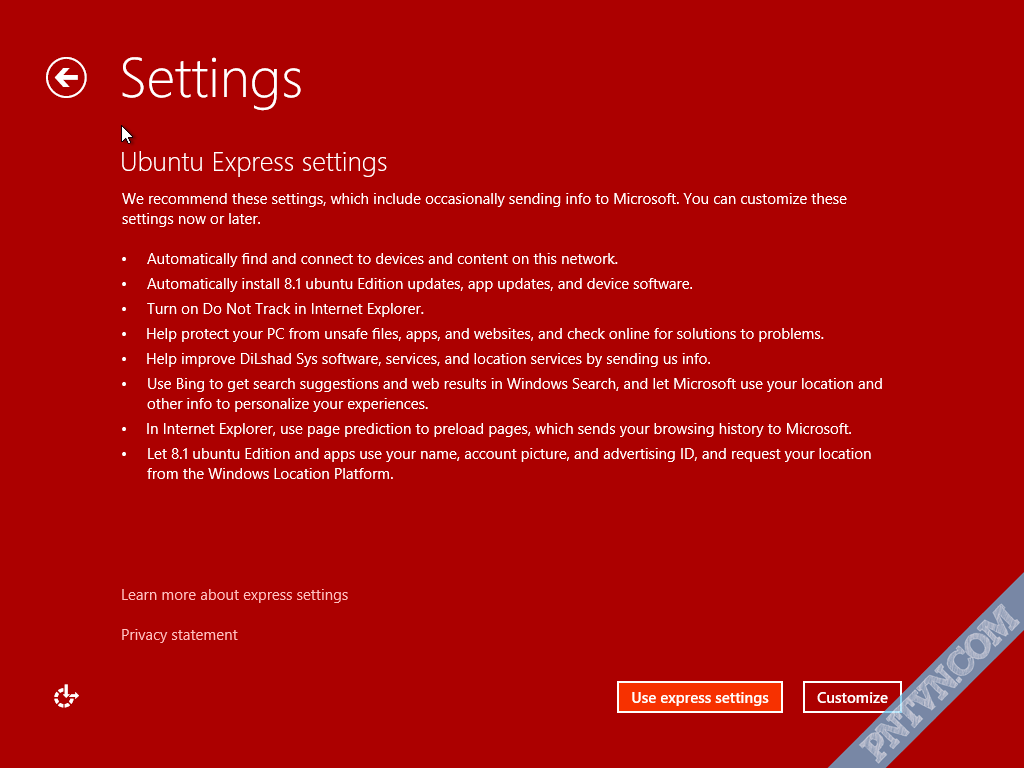Click the Use express settings button
This screenshot has height=768, width=1024.
point(699,697)
